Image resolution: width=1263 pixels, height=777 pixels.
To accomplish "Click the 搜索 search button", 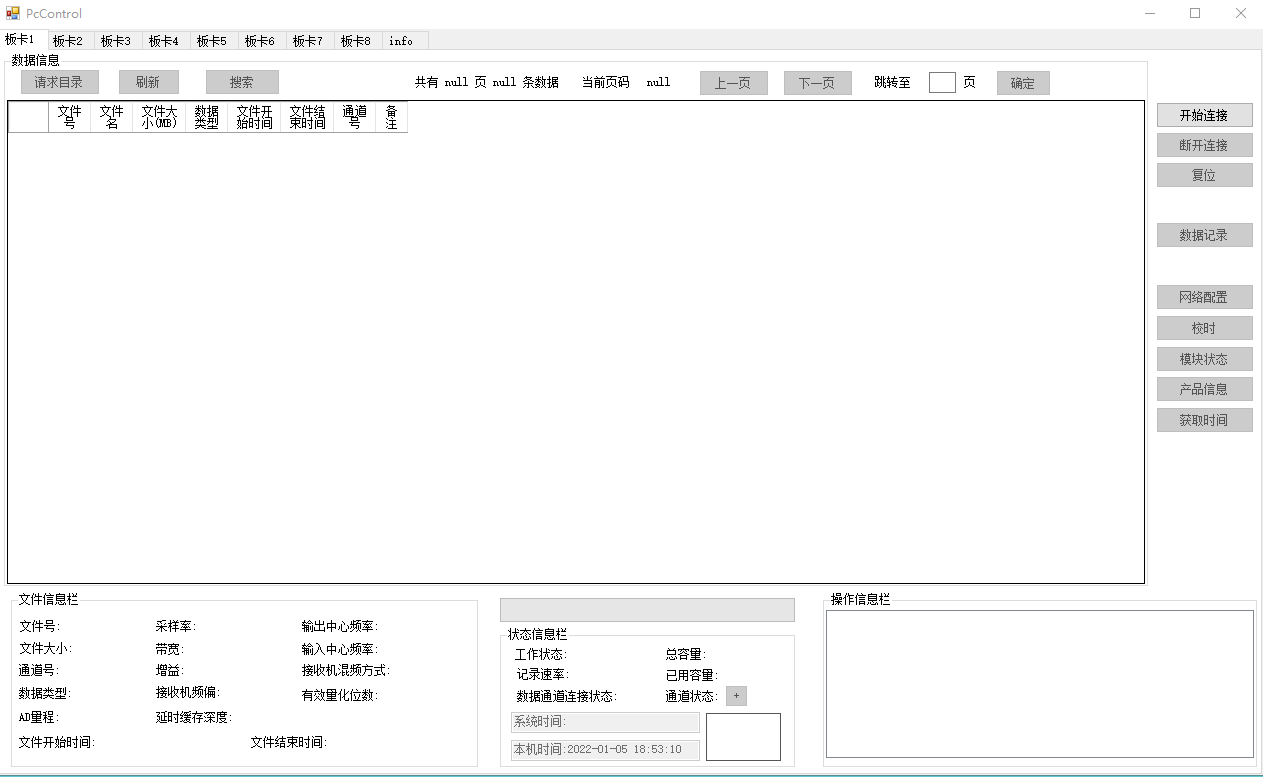I will pyautogui.click(x=242, y=82).
